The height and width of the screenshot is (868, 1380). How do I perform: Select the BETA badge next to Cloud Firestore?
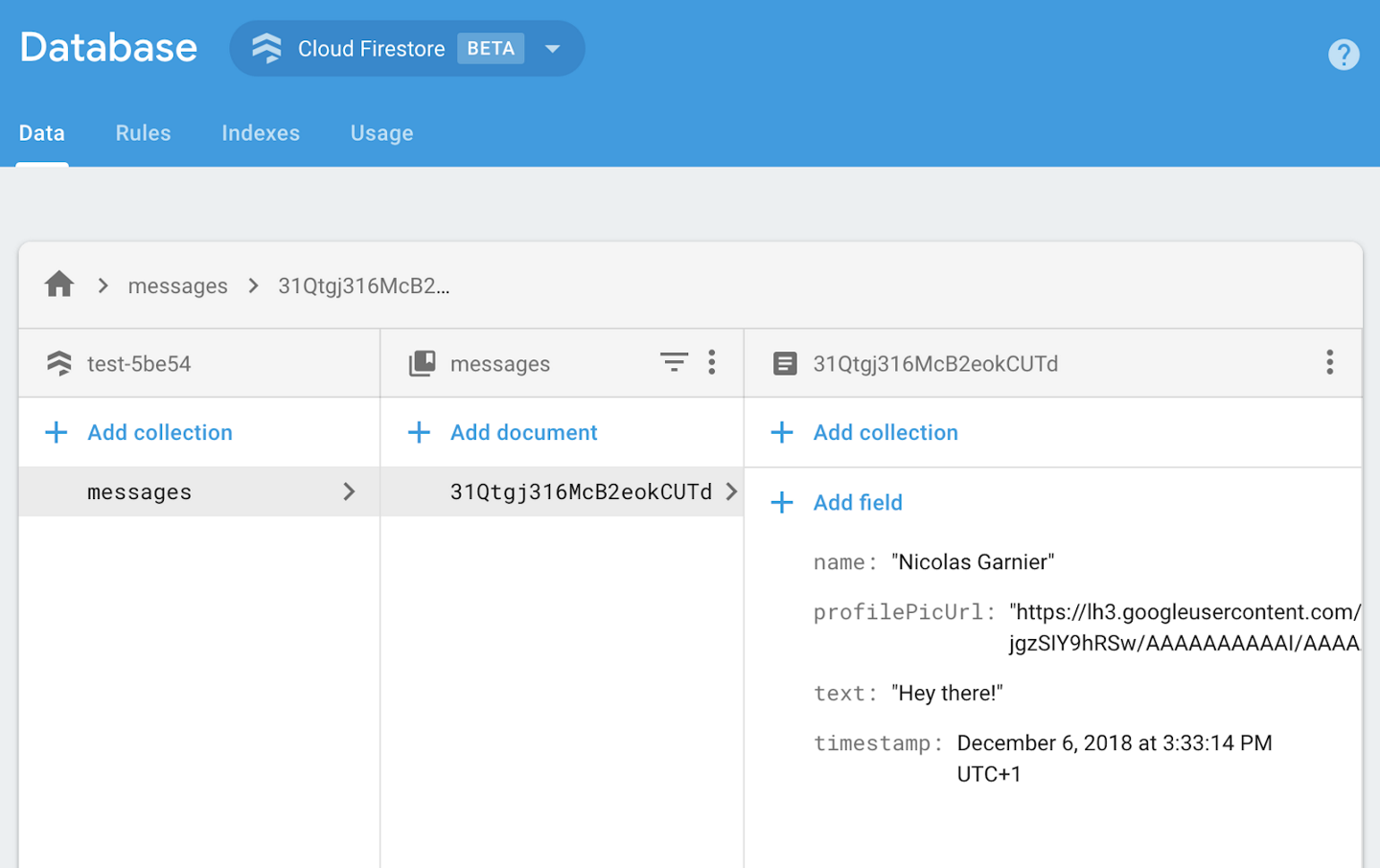[x=491, y=48]
